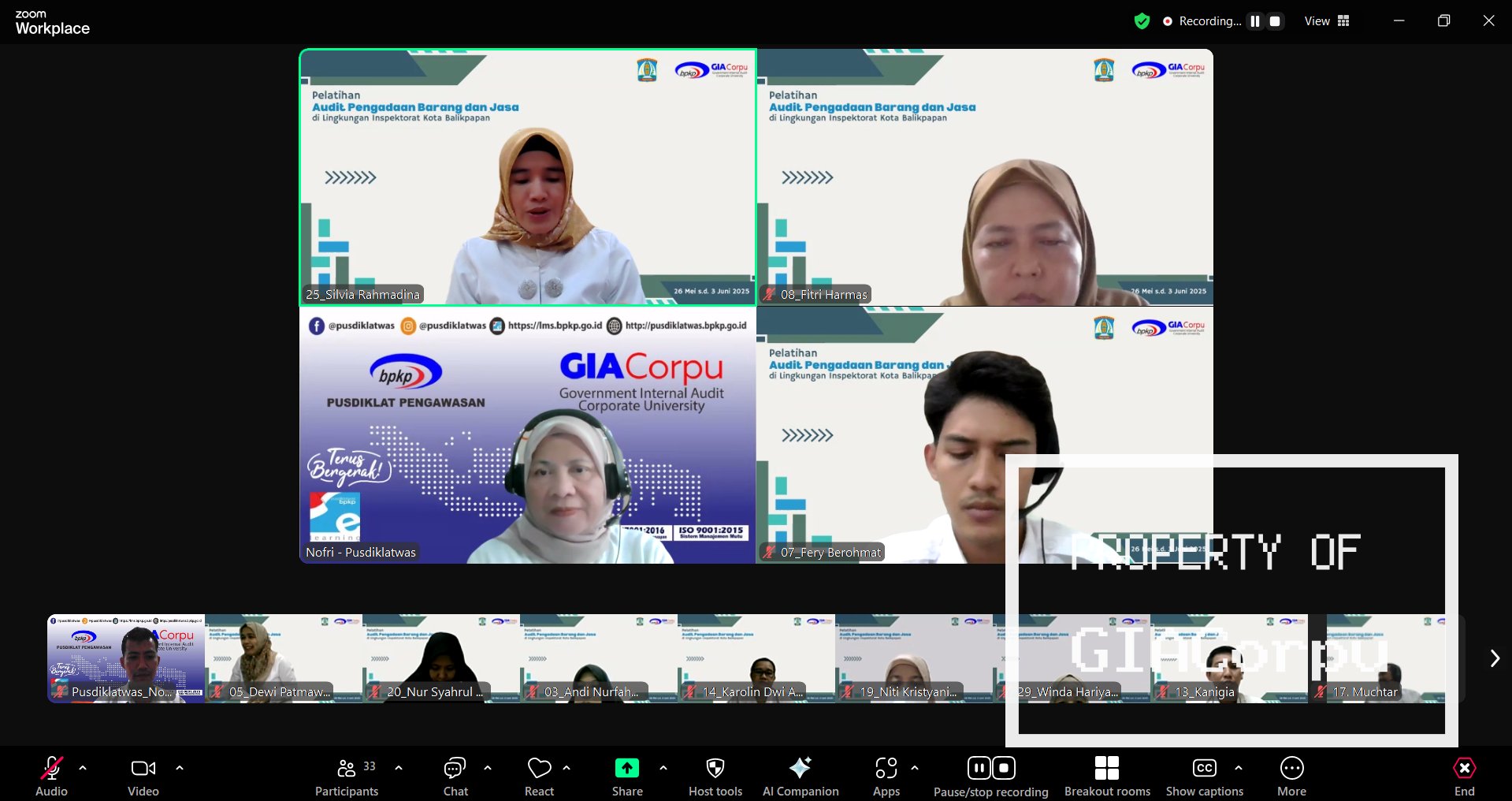This screenshot has height=801, width=1512.
Task: Toggle Show captions
Action: click(x=1205, y=777)
